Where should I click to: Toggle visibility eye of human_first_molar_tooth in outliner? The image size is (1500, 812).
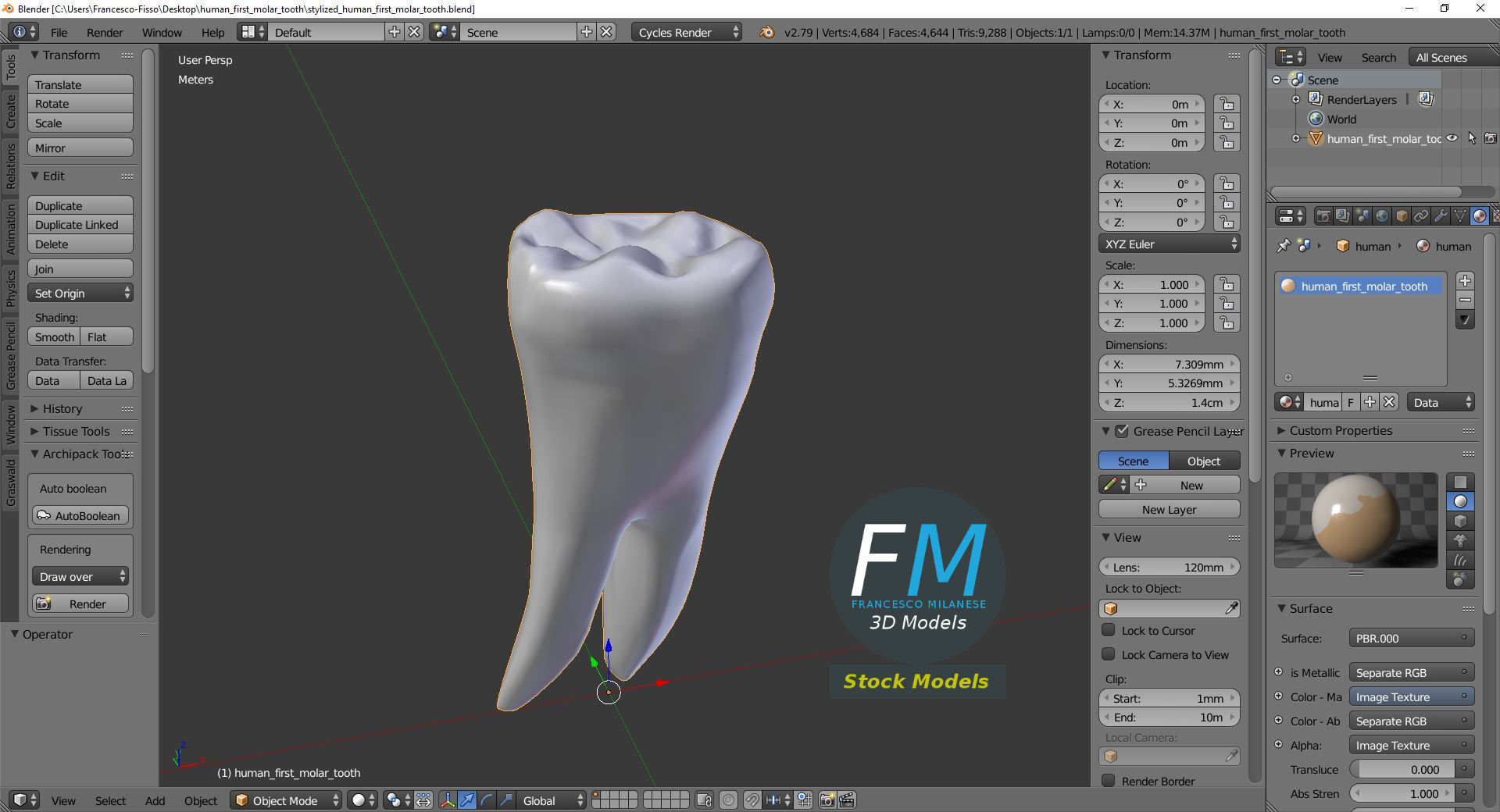tap(1452, 138)
